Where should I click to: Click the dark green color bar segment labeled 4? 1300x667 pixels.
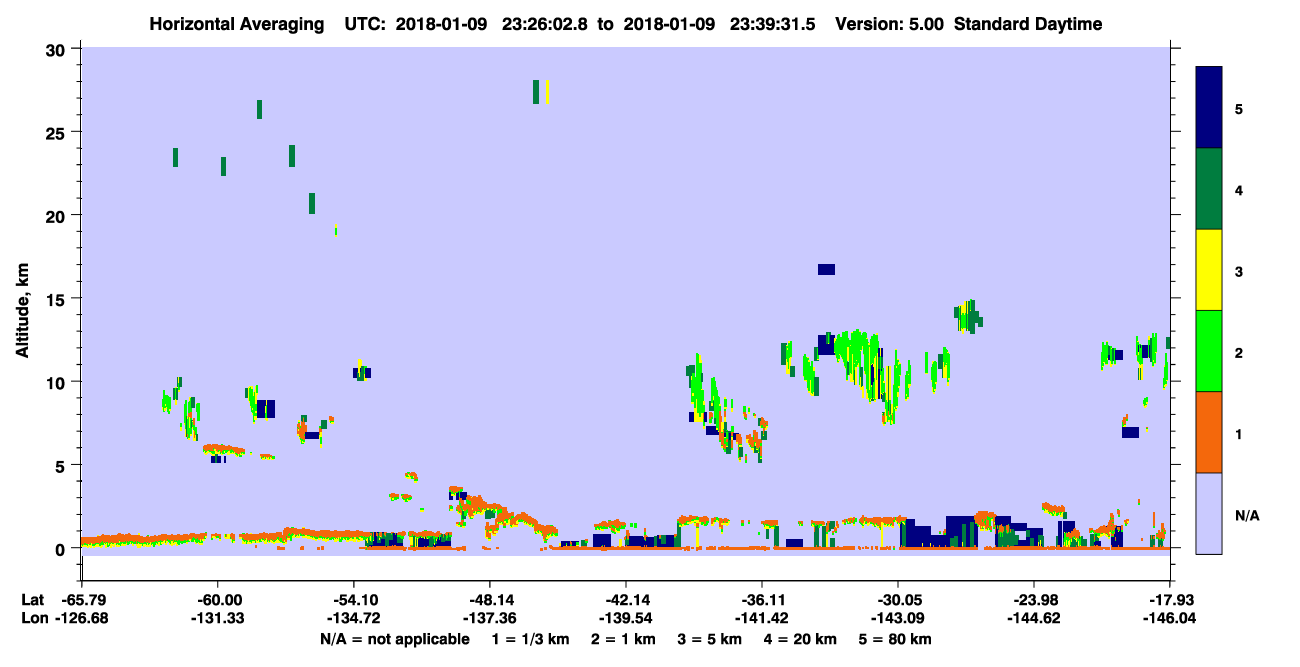(1209, 189)
